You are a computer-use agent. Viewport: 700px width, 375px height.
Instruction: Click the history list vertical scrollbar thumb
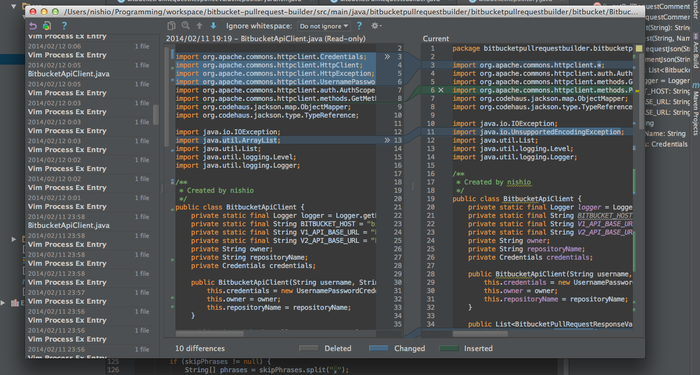[x=156, y=115]
